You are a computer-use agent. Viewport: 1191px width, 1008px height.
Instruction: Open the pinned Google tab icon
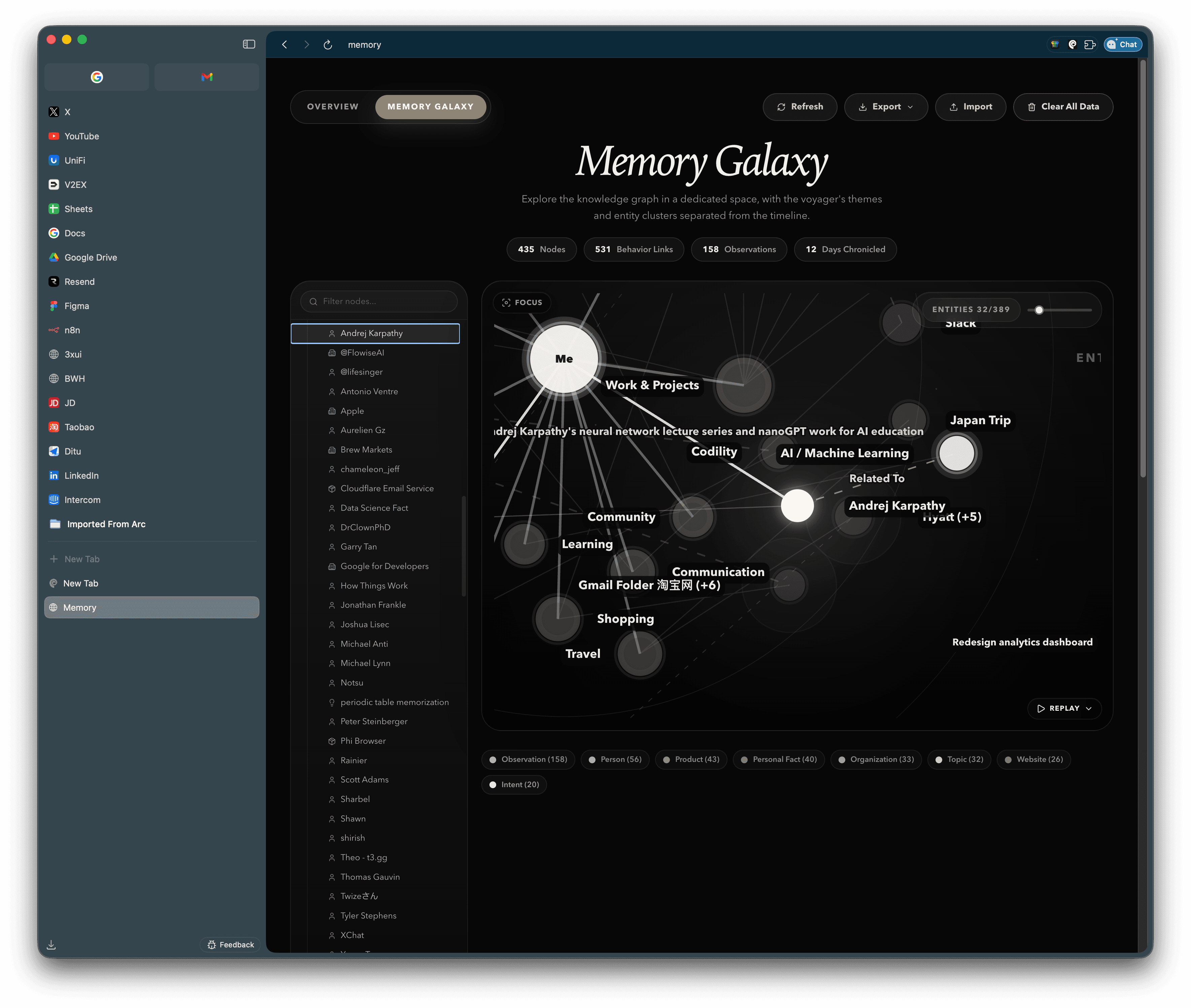pyautogui.click(x=97, y=76)
